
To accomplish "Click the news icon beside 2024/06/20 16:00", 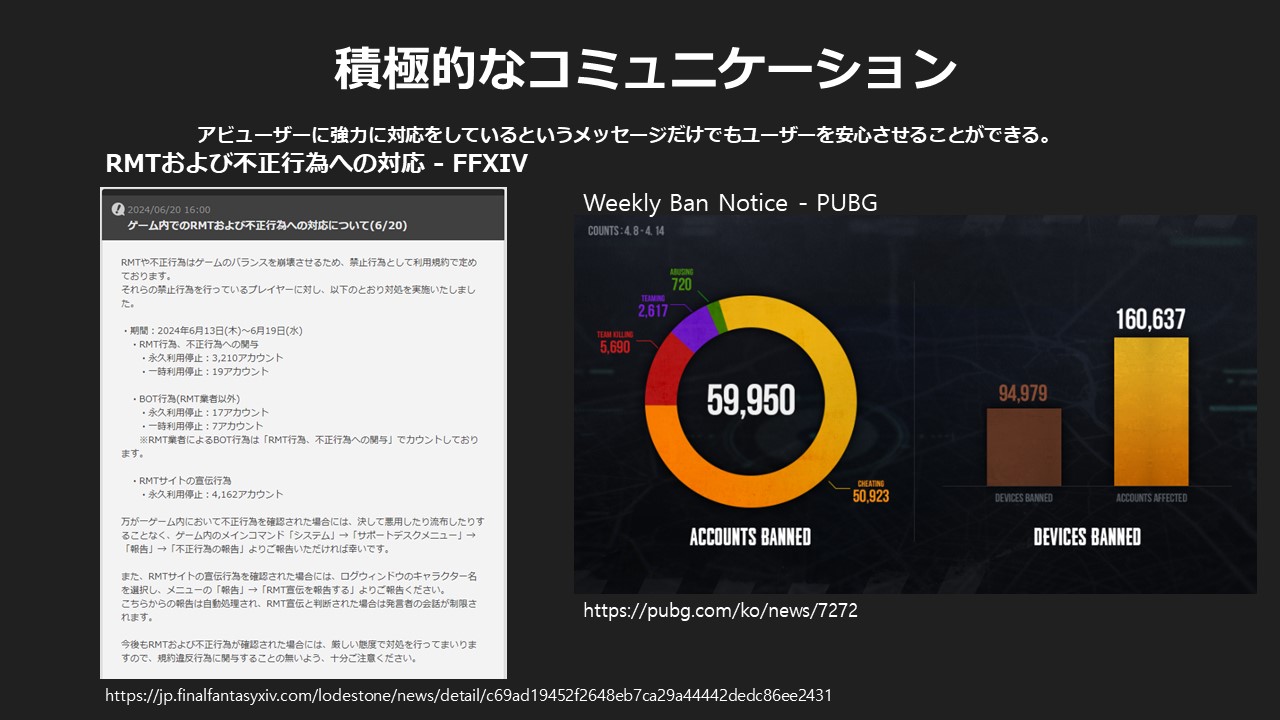I will click(118, 209).
